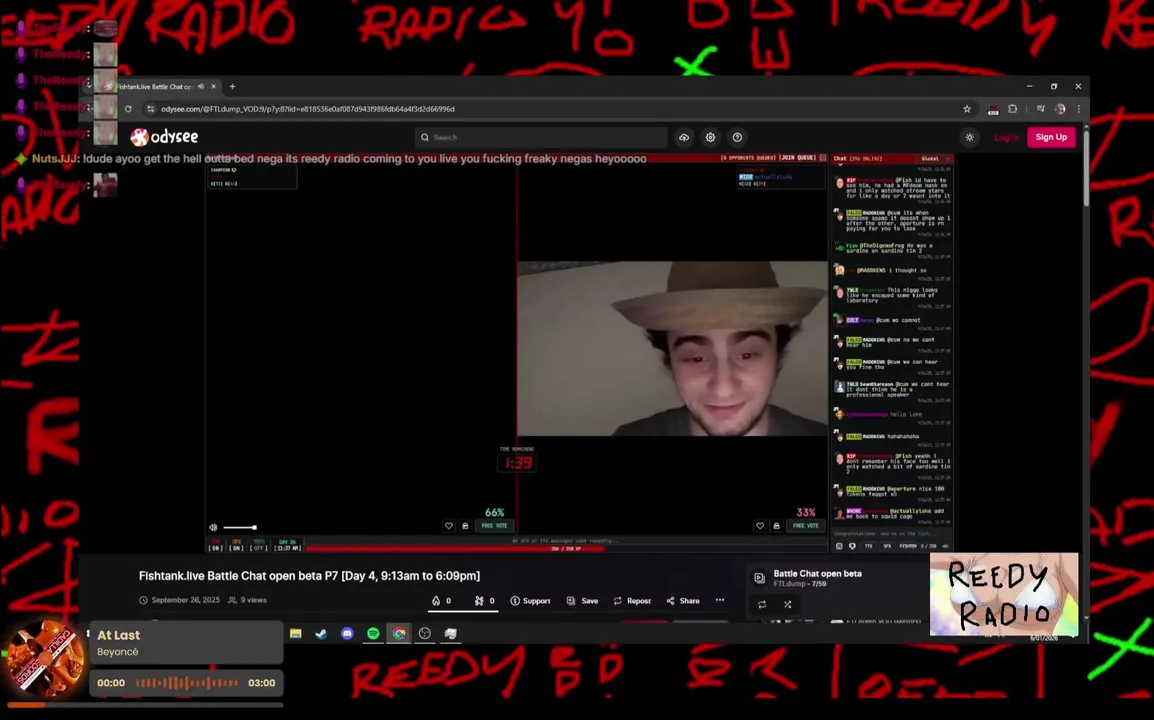
Task: Click the Log In link
Action: [x=1006, y=137]
